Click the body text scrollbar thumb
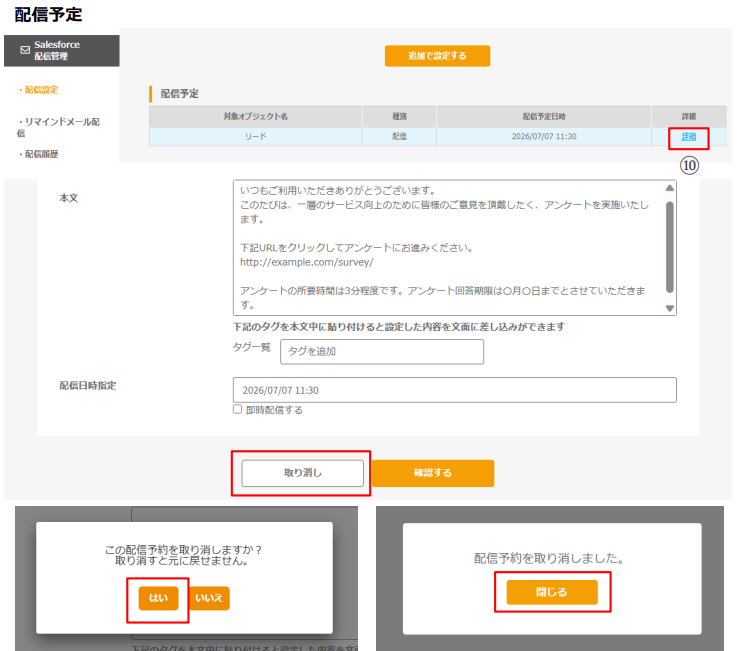The image size is (739, 651). click(x=669, y=247)
